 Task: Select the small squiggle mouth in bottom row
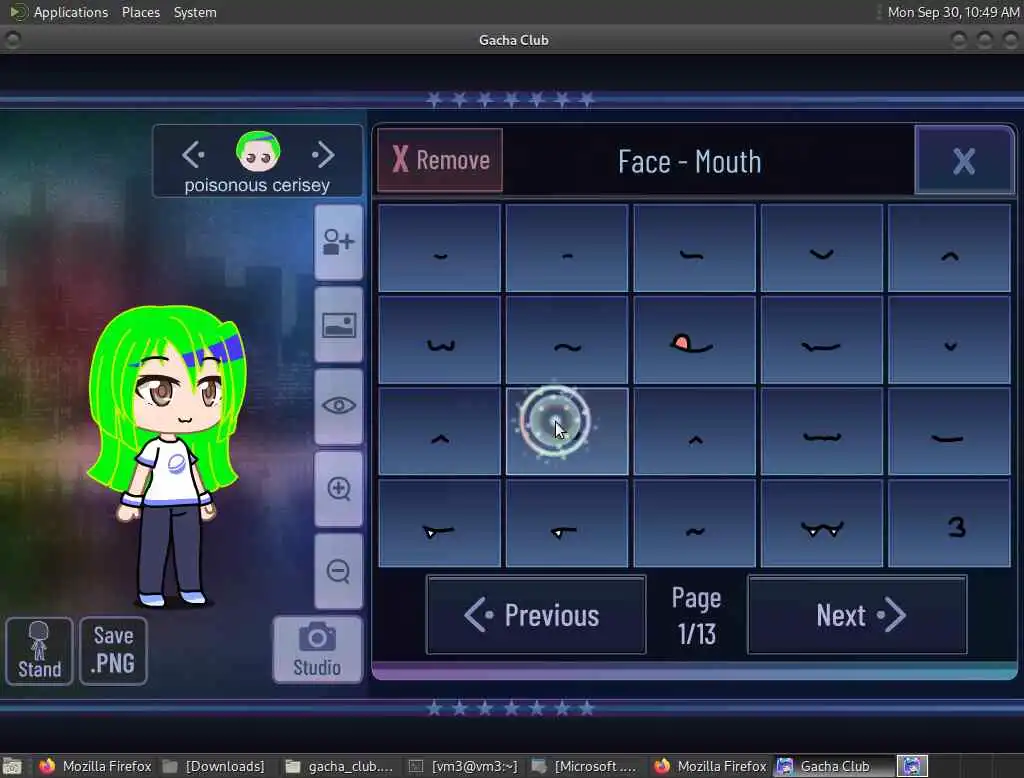pyautogui.click(x=694, y=523)
